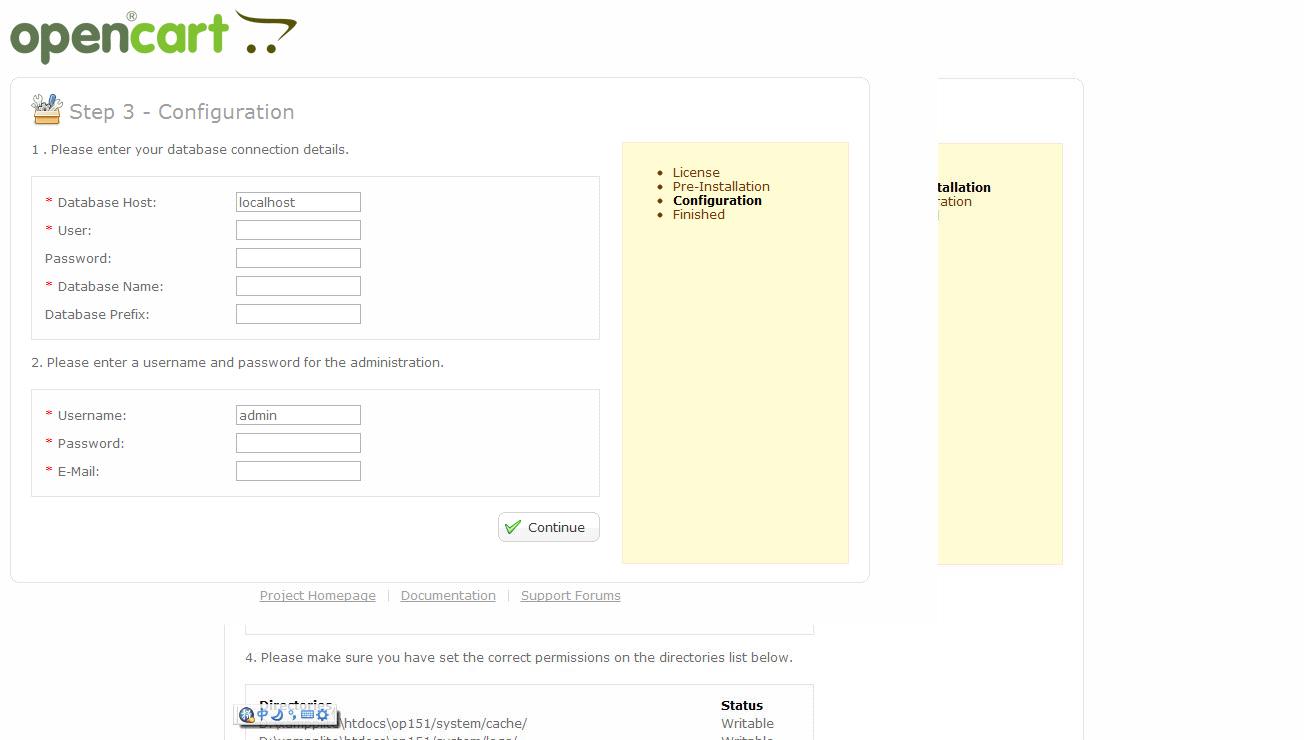The image size is (1304, 740).
Task: Visit the Support Forums link
Action: tap(570, 595)
